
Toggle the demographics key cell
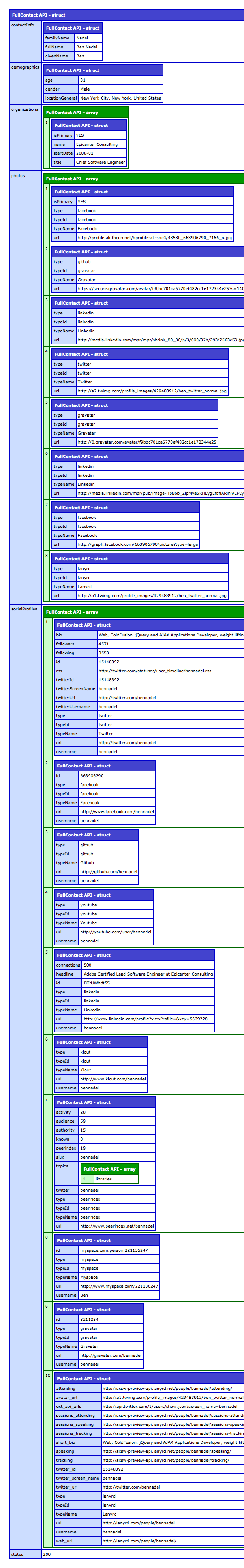26,83
